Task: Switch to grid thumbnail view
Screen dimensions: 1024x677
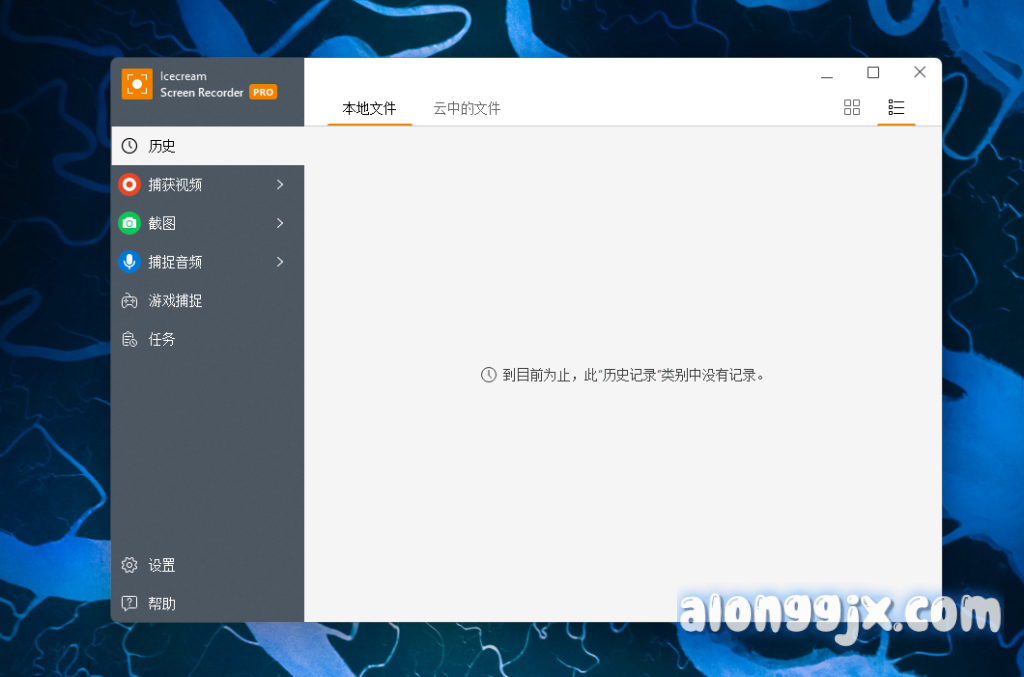Action: [x=852, y=107]
